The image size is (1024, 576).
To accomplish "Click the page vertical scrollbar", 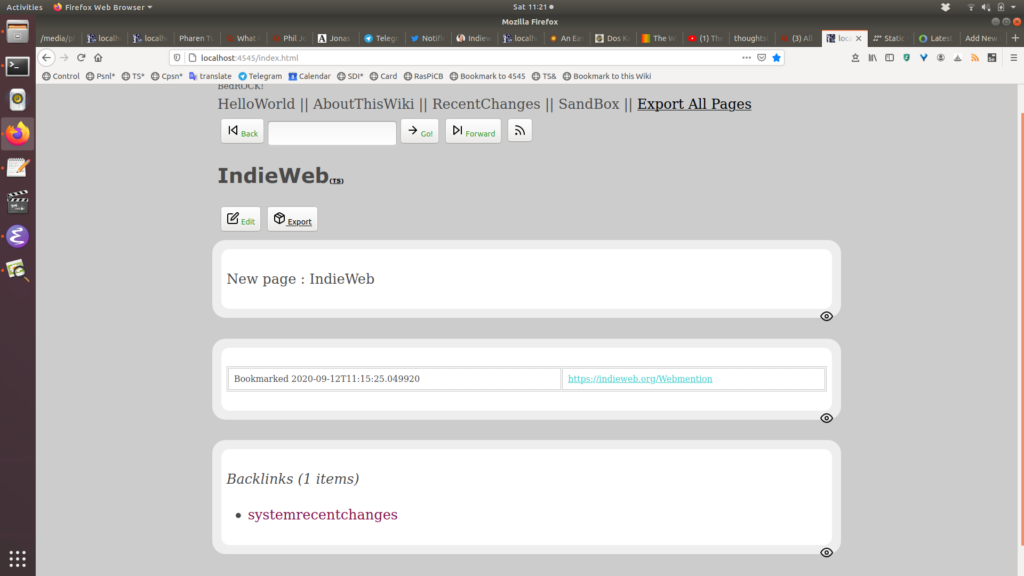I will pyautogui.click(x=1020, y=330).
